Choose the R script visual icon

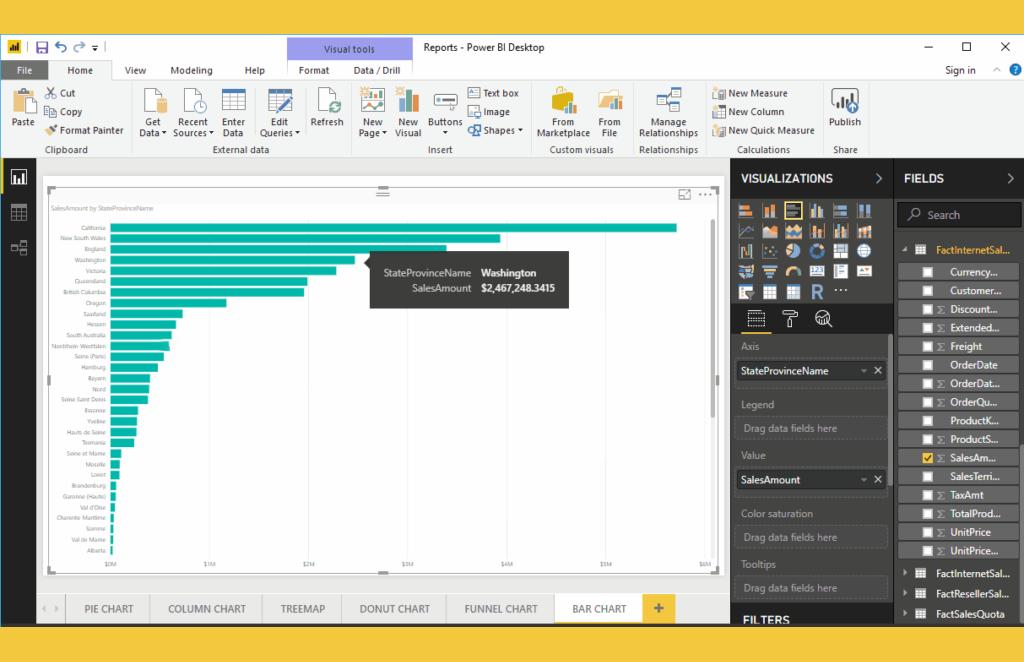816,292
